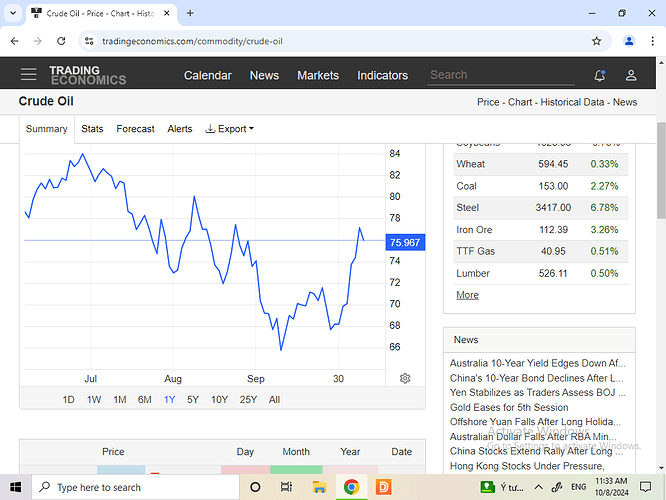Open China's 10-Year Bond Declines news
The image size is (666, 500).
click(x=536, y=378)
